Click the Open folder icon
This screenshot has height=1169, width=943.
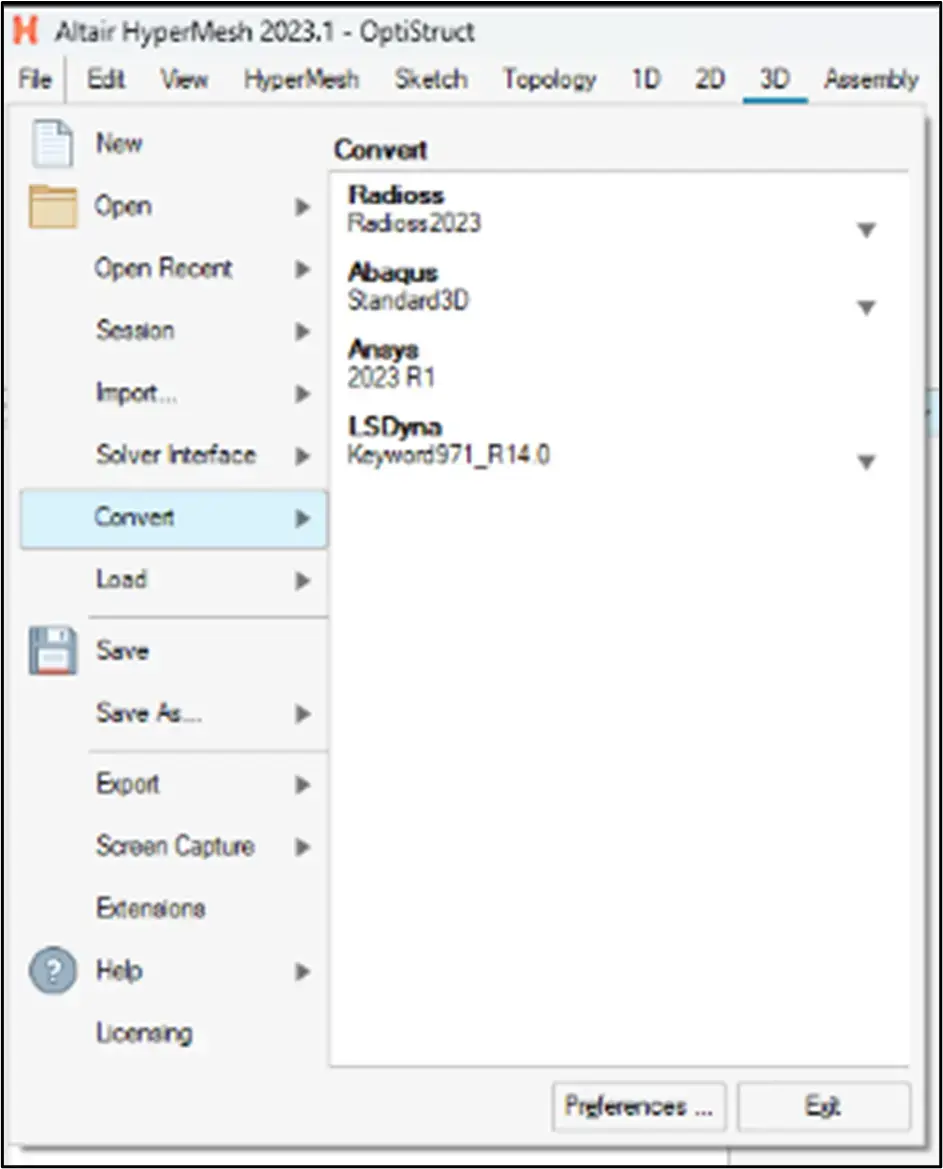click(x=52, y=206)
